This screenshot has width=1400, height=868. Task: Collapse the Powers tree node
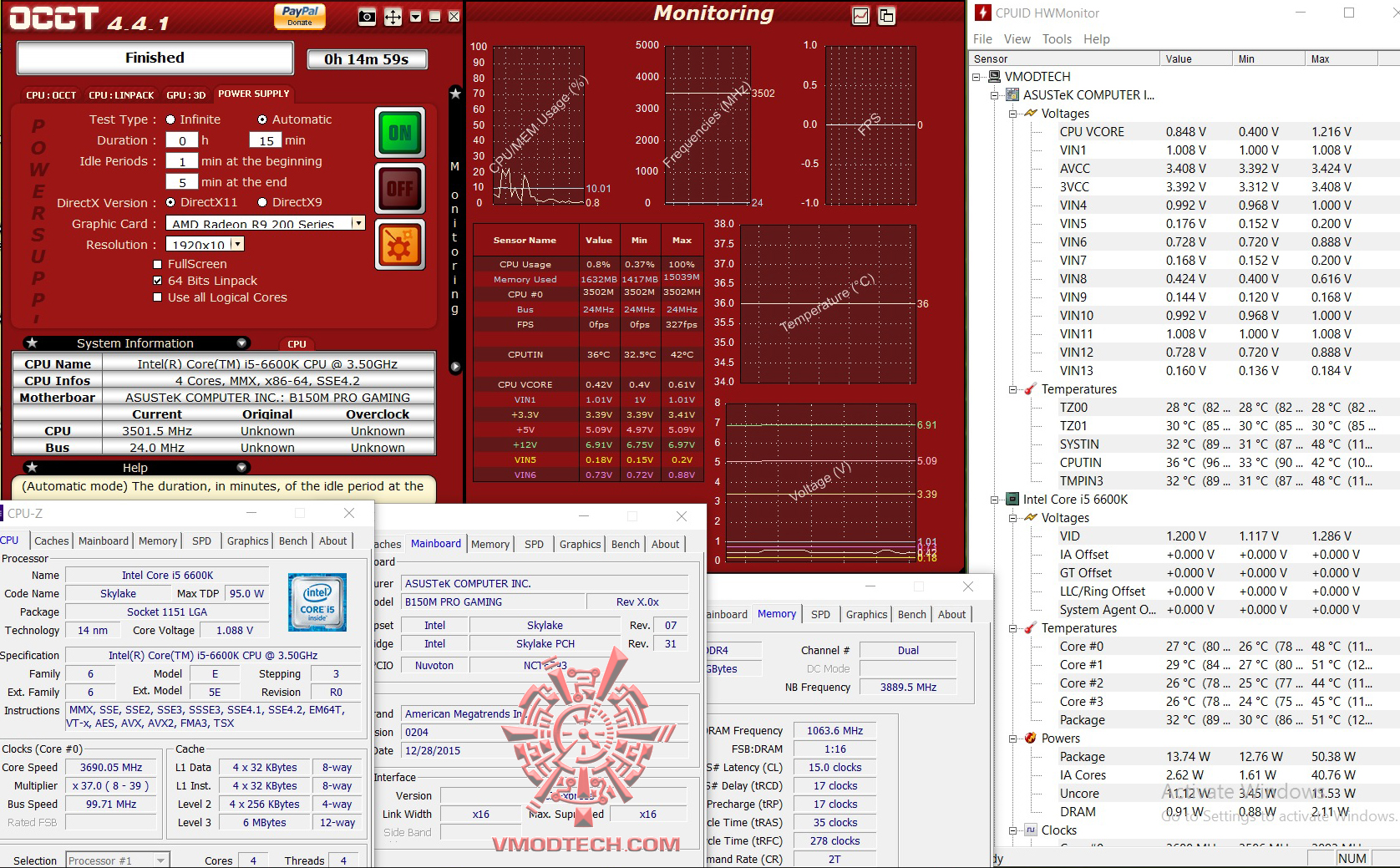(1013, 739)
